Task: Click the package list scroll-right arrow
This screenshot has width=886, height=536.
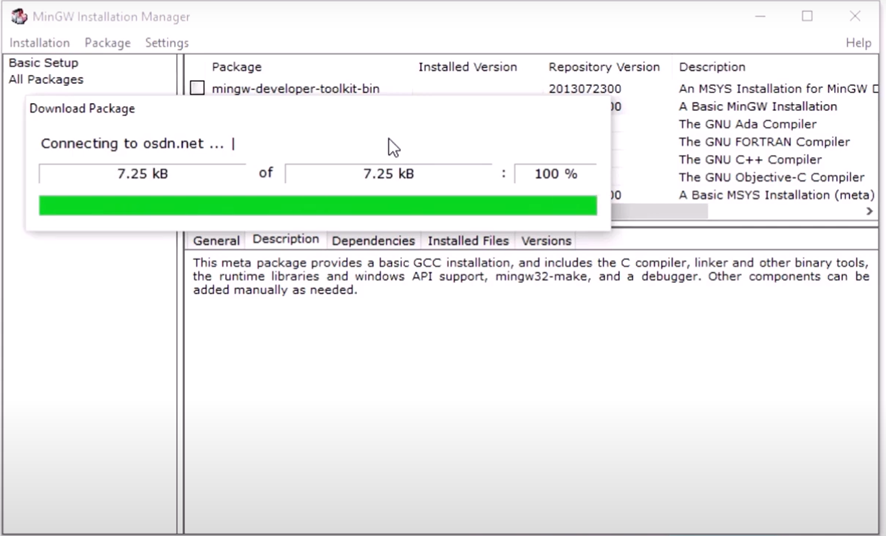Action: (869, 212)
